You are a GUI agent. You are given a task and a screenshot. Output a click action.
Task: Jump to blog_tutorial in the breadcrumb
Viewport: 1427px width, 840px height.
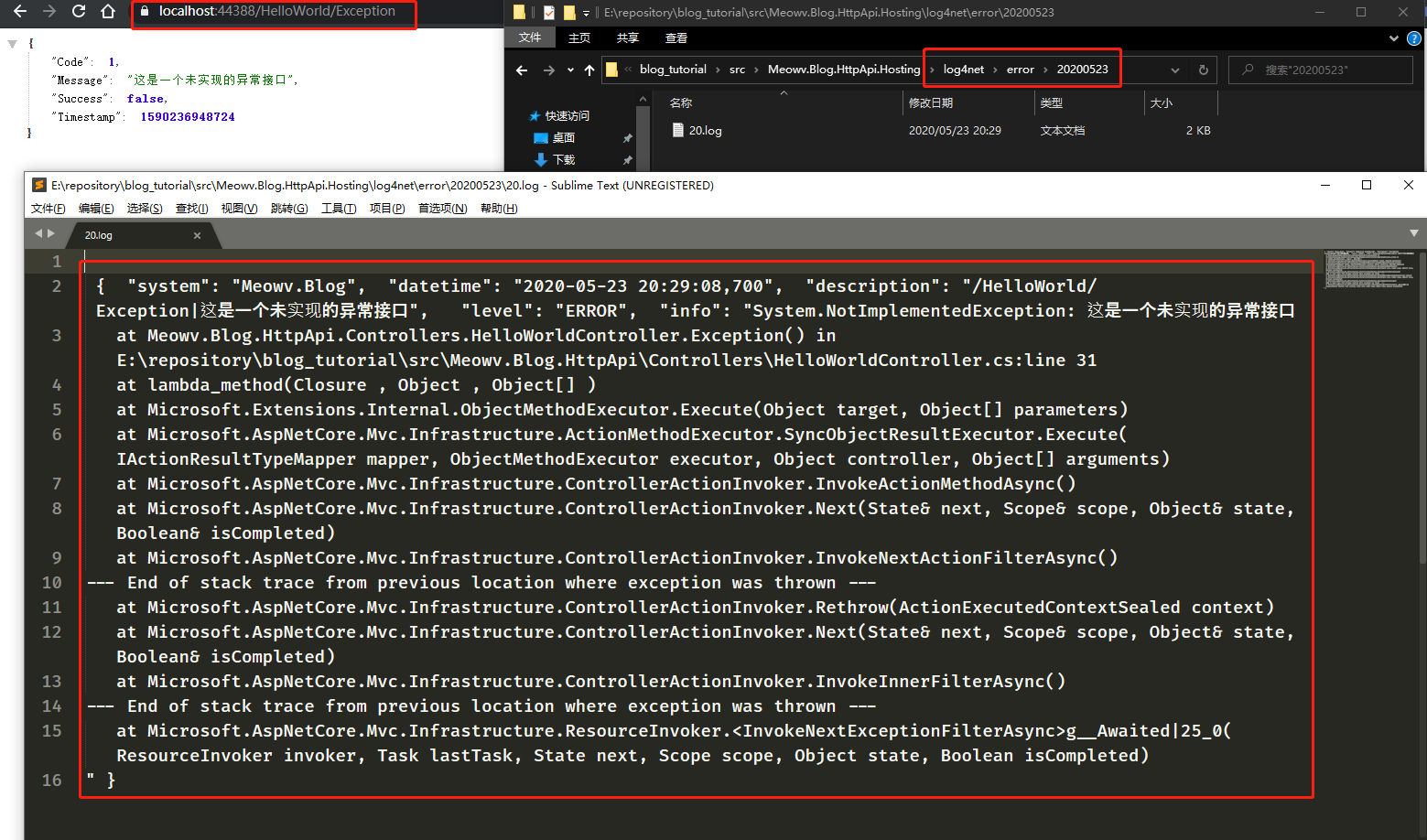point(673,70)
